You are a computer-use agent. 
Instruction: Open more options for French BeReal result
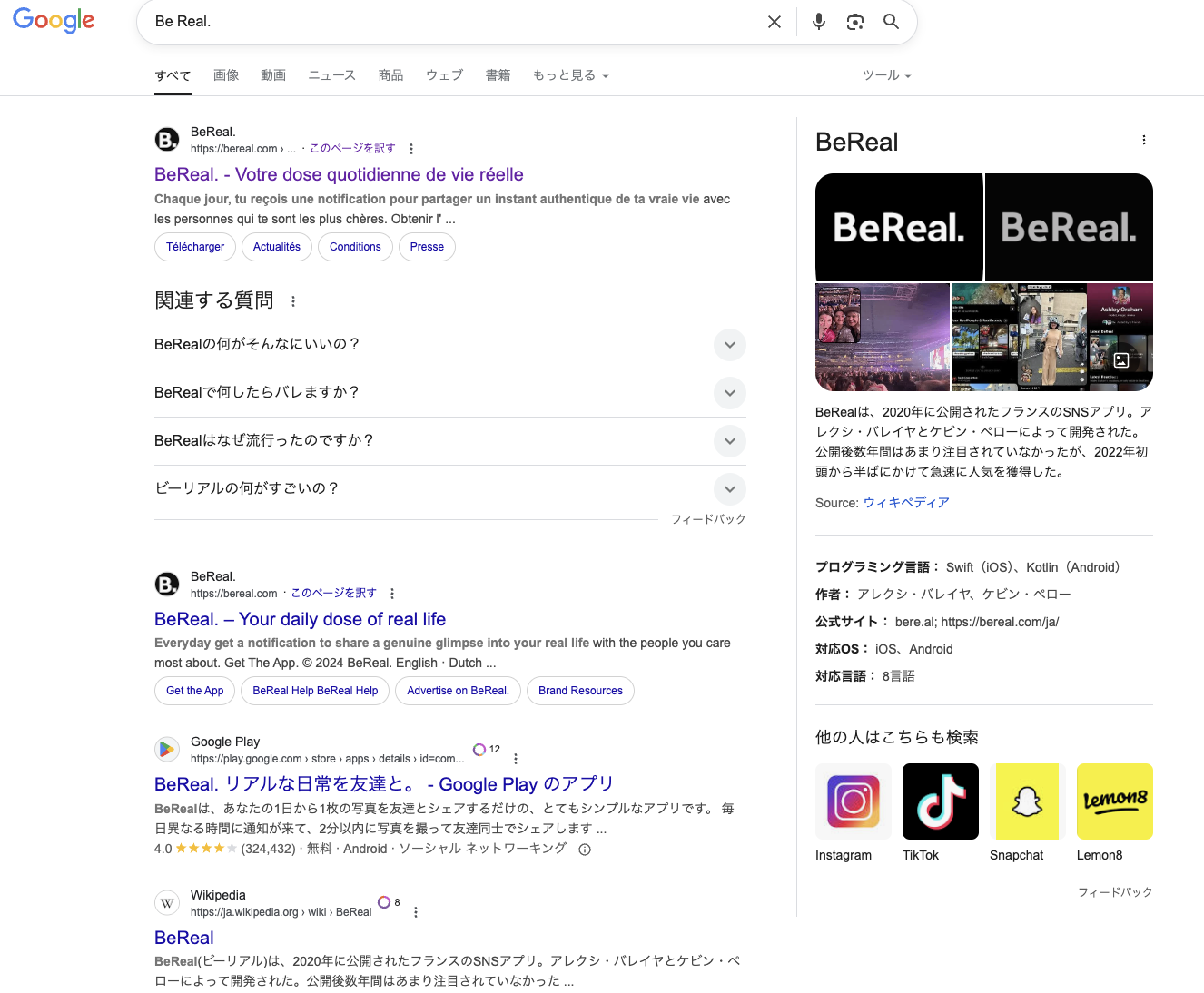click(x=411, y=149)
